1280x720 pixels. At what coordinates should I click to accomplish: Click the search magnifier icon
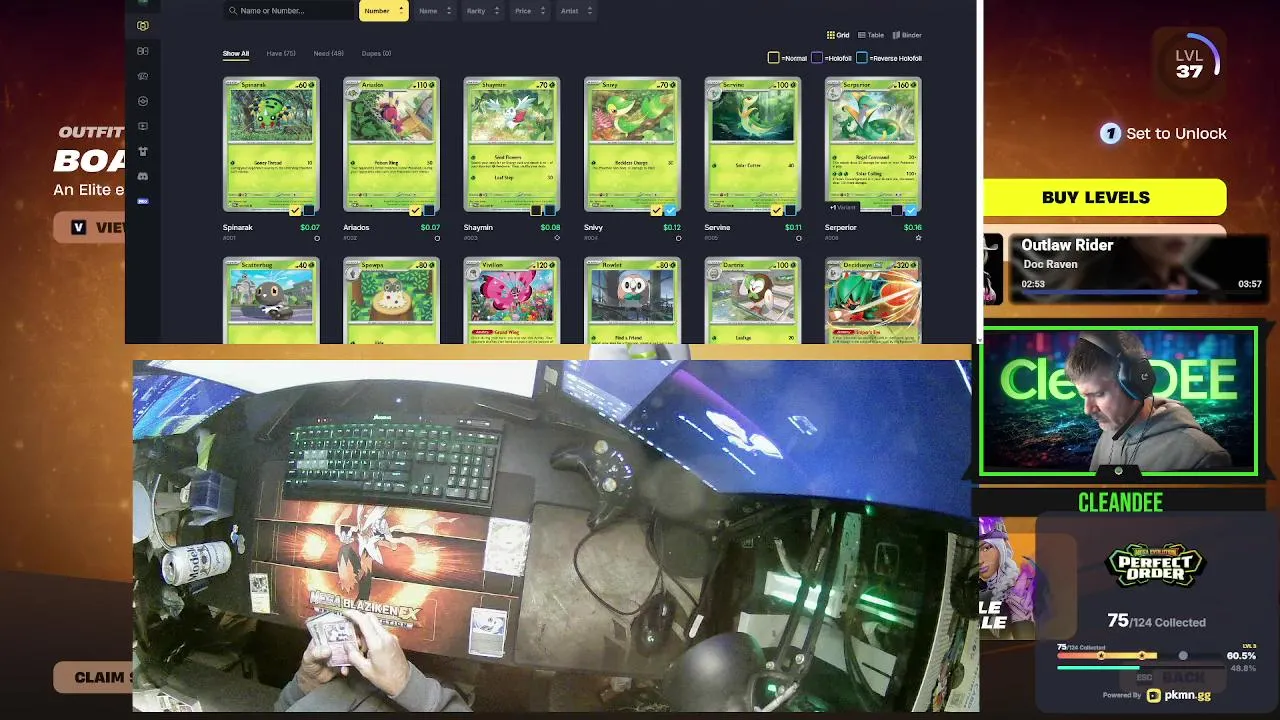[233, 11]
